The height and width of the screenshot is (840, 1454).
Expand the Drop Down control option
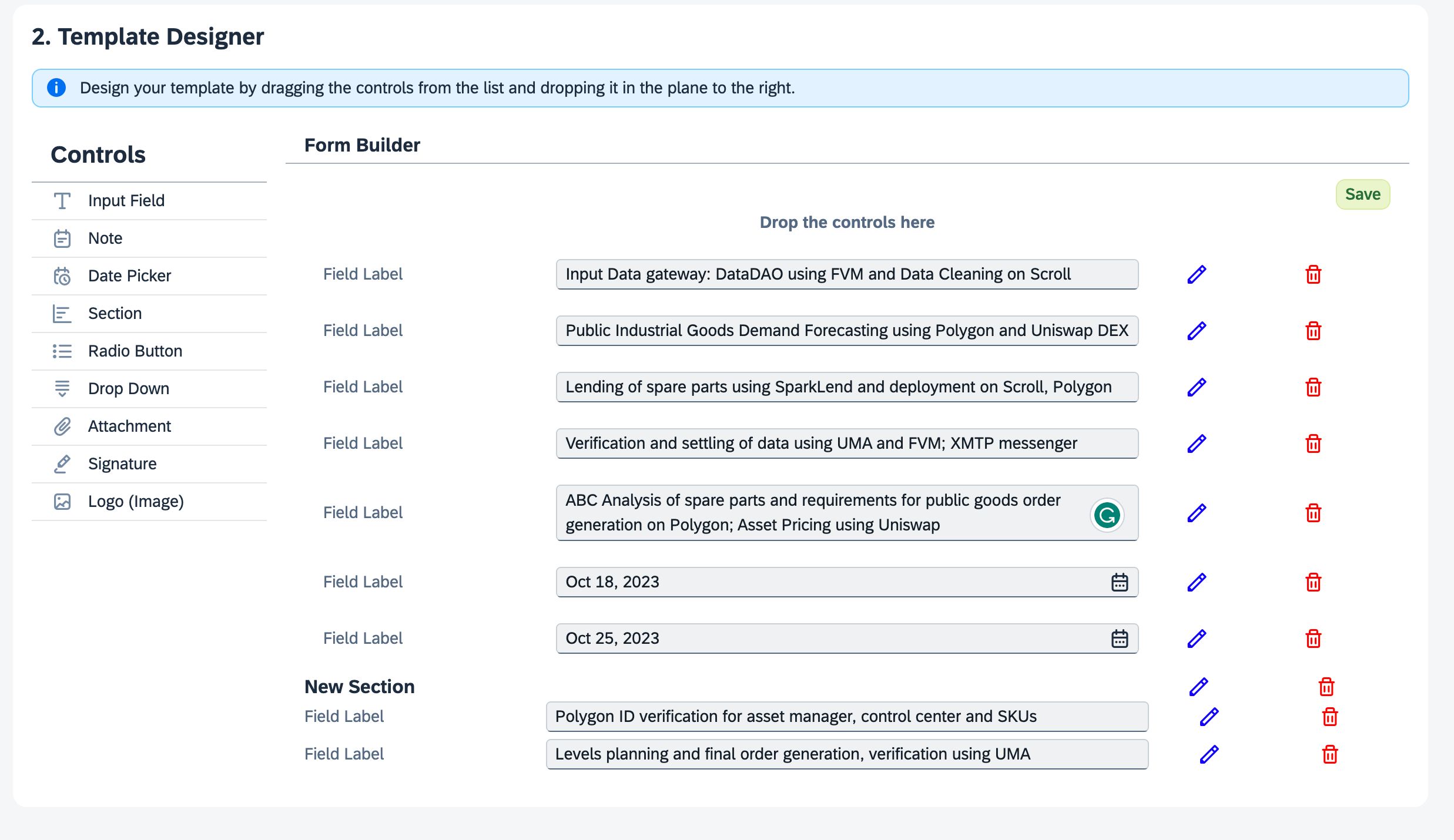point(128,388)
